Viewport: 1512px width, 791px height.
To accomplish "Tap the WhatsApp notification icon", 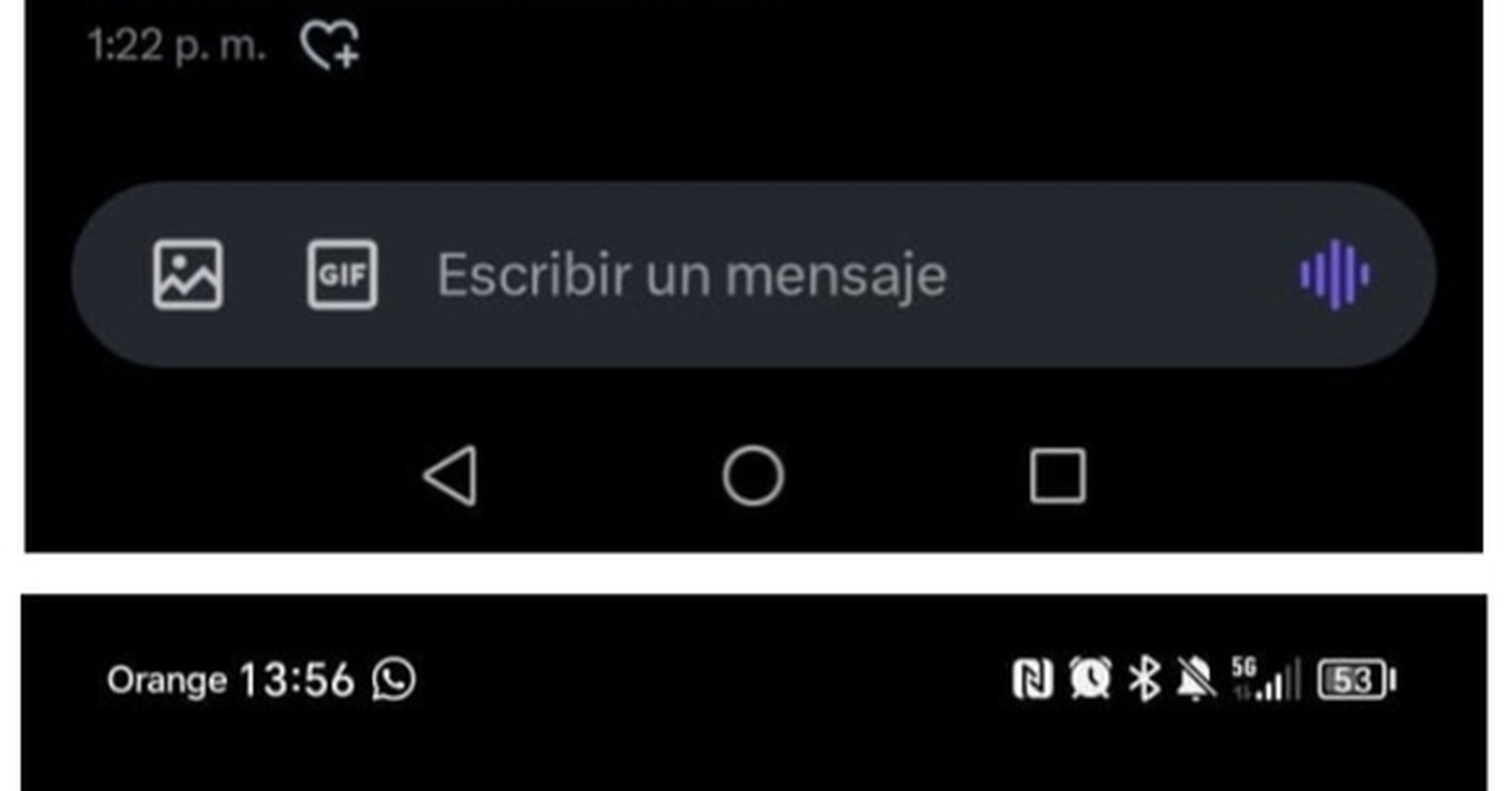I will [394, 679].
